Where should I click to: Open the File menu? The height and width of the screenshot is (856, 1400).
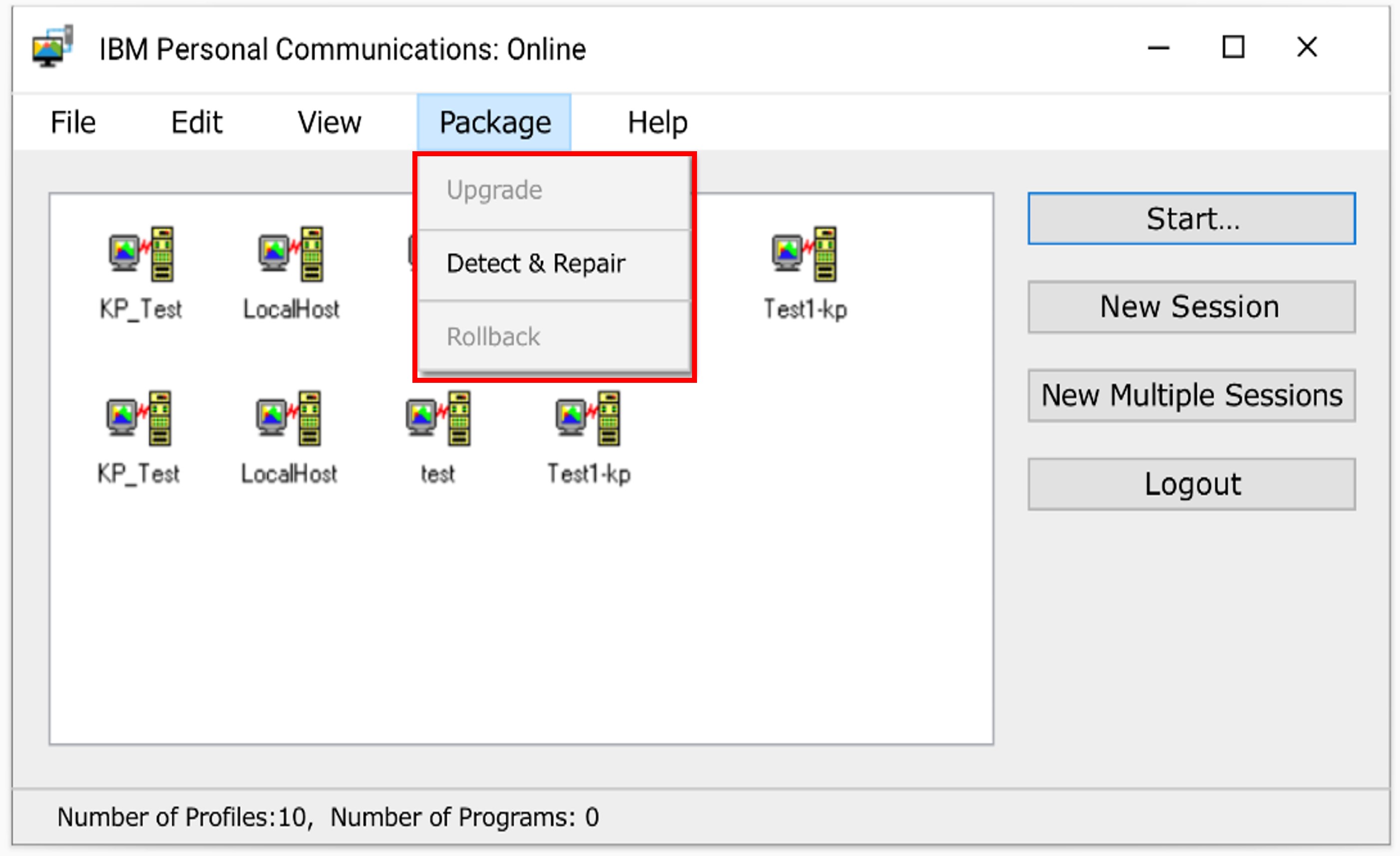coord(73,123)
